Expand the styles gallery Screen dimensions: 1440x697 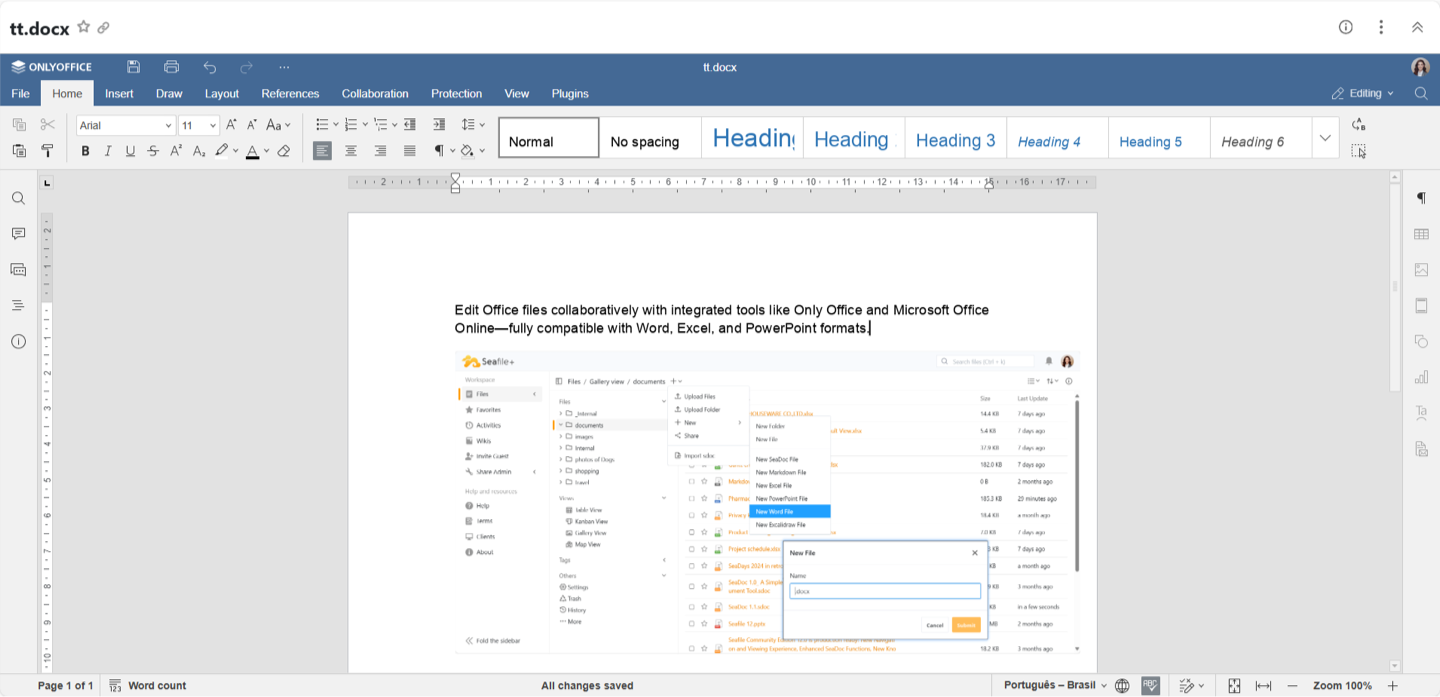click(1325, 138)
